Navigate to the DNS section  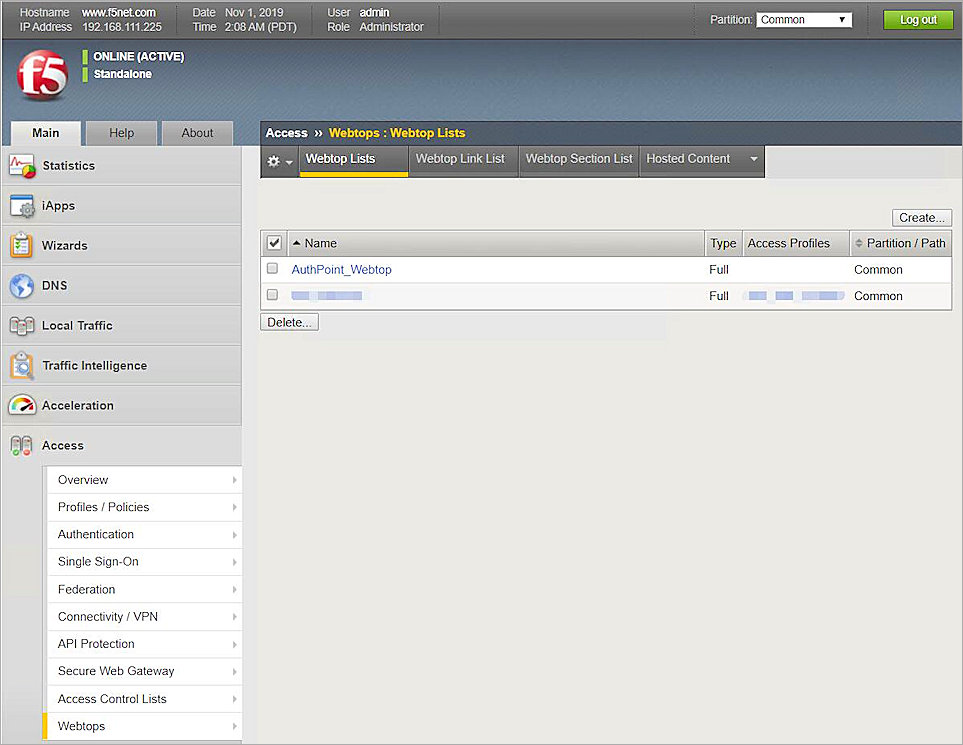pyautogui.click(x=54, y=285)
